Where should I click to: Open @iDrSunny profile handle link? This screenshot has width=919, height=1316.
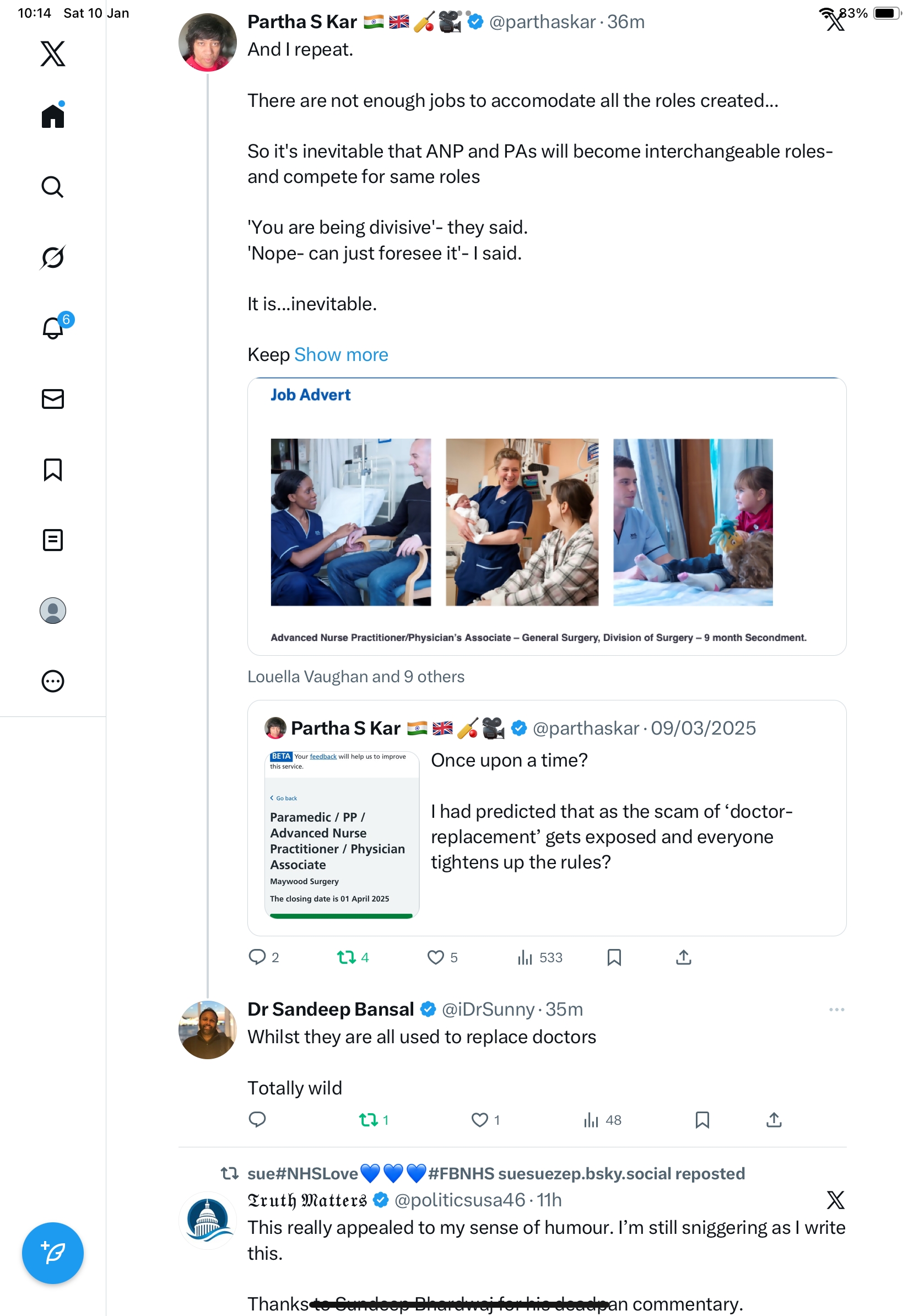tap(488, 1010)
